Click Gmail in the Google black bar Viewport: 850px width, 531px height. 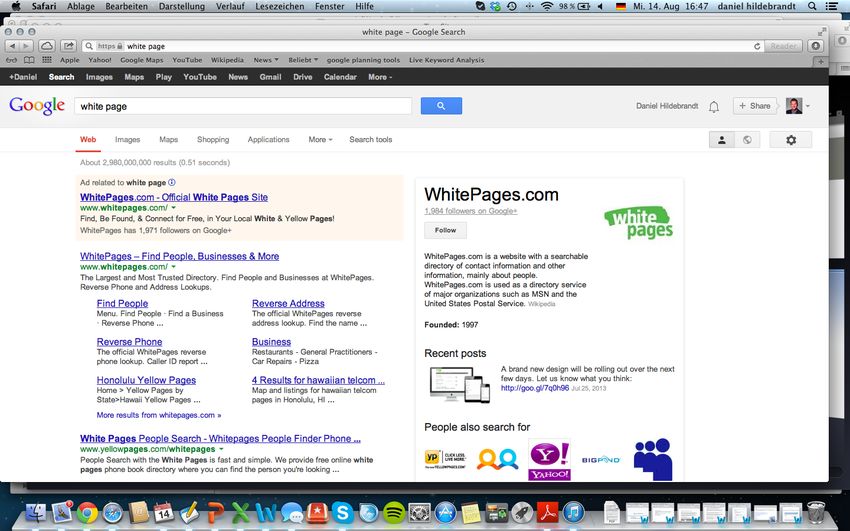270,77
